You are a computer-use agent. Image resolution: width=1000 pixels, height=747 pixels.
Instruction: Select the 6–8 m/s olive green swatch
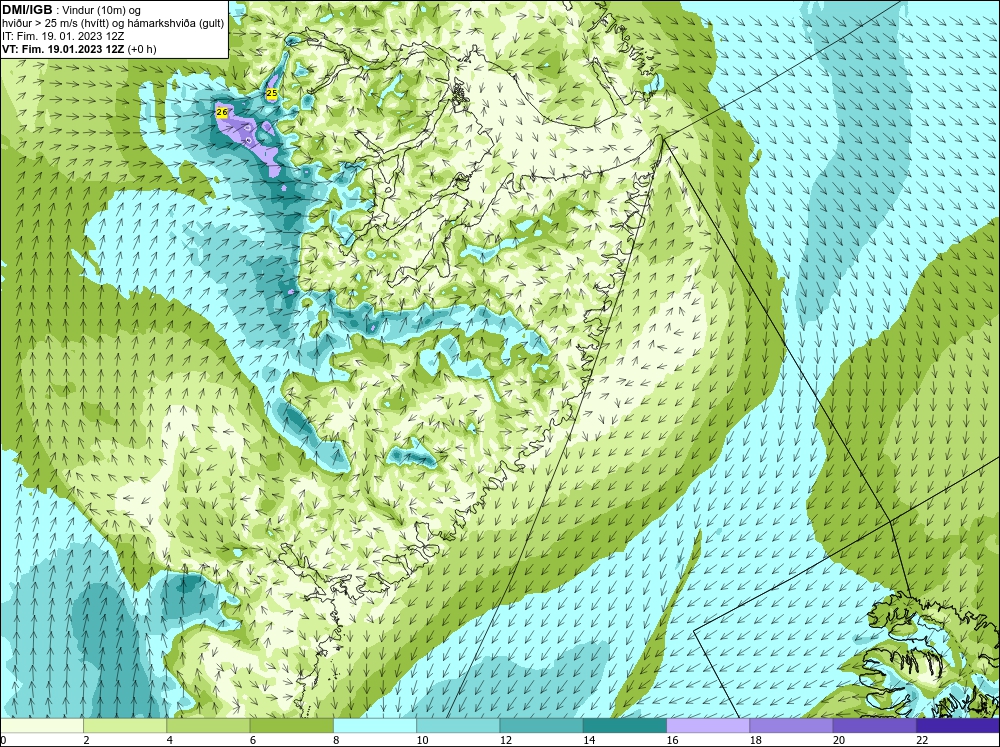[x=291, y=725]
